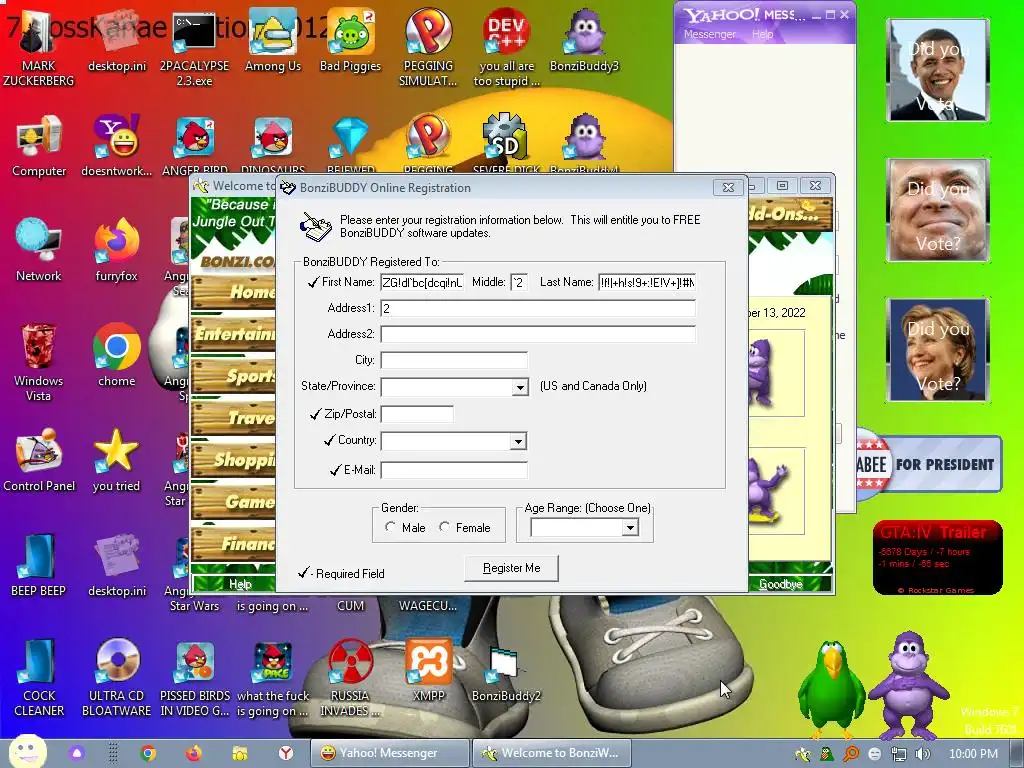Click the purple BonziBuddy gorilla character
1024x768 pixels.
pos(908,684)
